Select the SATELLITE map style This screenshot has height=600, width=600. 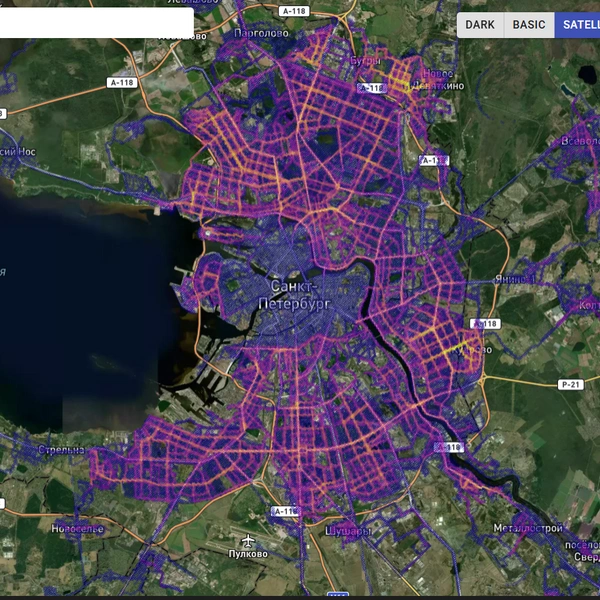pyautogui.click(x=577, y=25)
